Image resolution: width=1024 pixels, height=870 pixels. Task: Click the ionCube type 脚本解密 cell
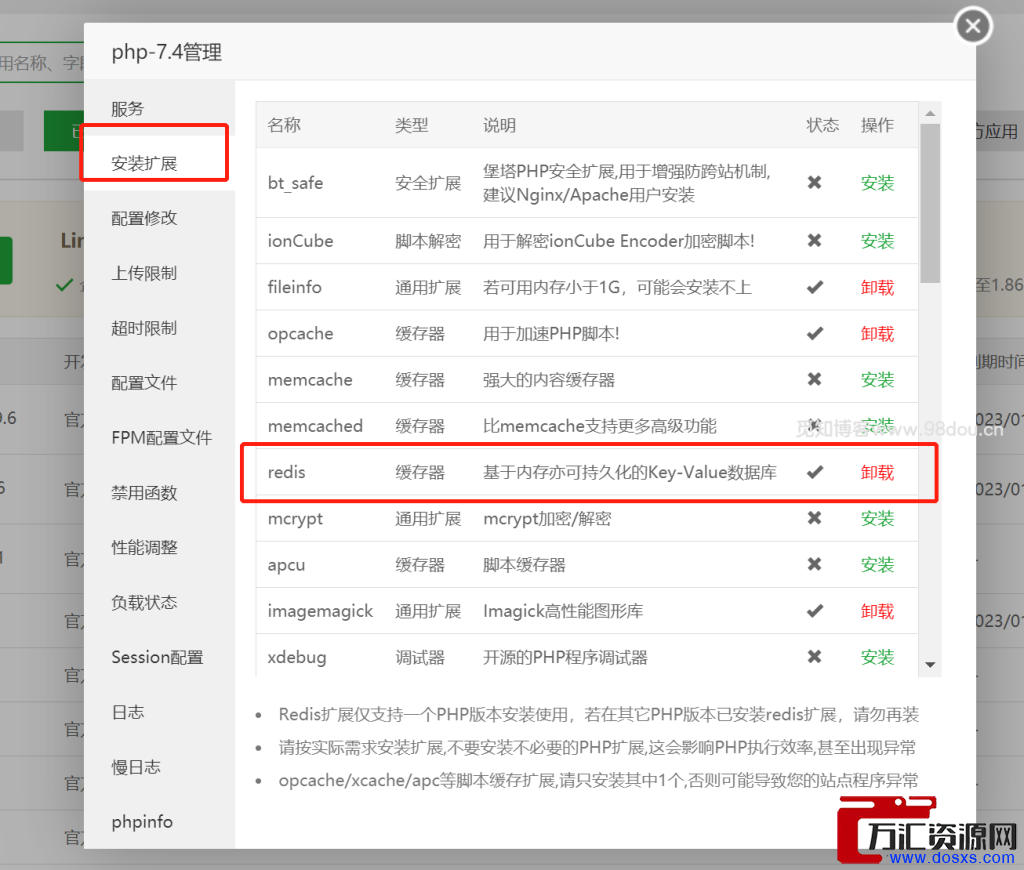428,241
